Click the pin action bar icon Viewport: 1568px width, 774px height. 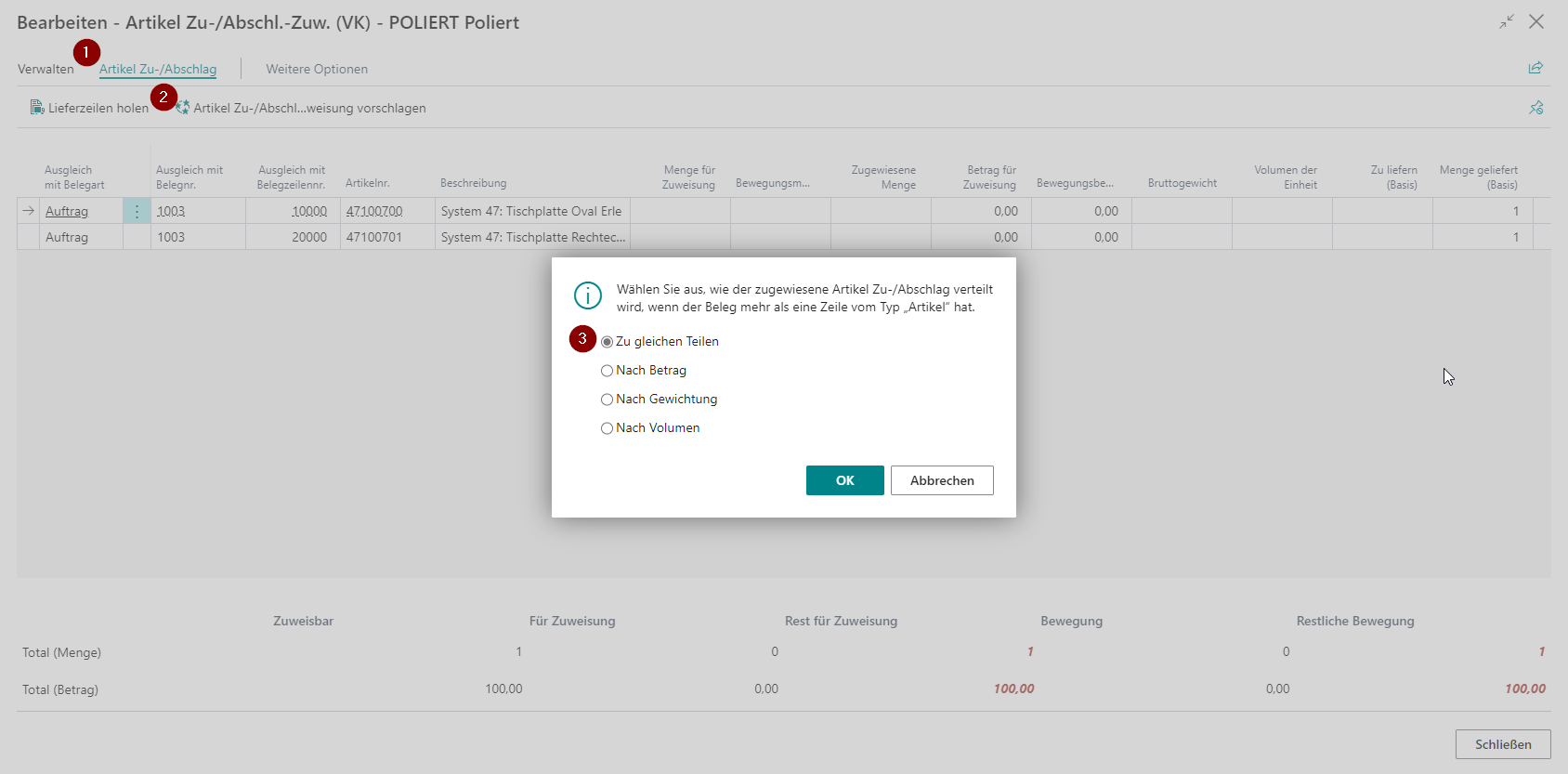pos(1536,108)
